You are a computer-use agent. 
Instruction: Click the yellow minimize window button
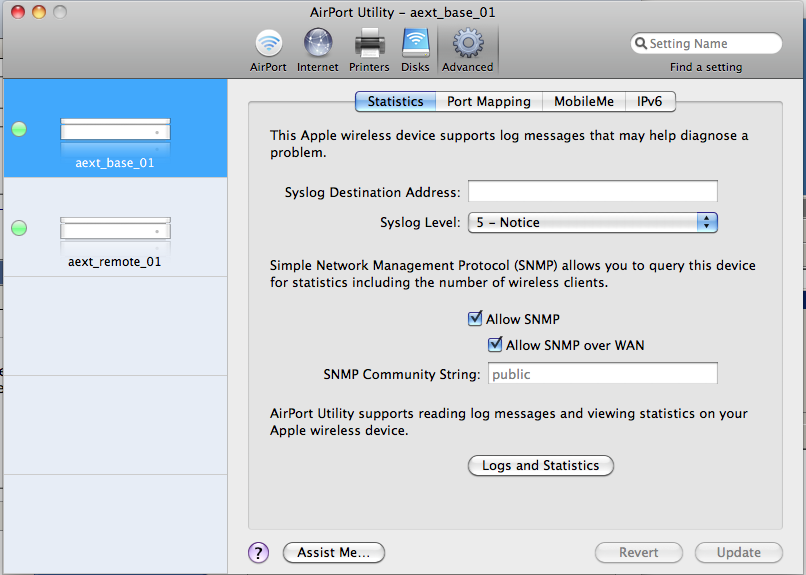39,12
